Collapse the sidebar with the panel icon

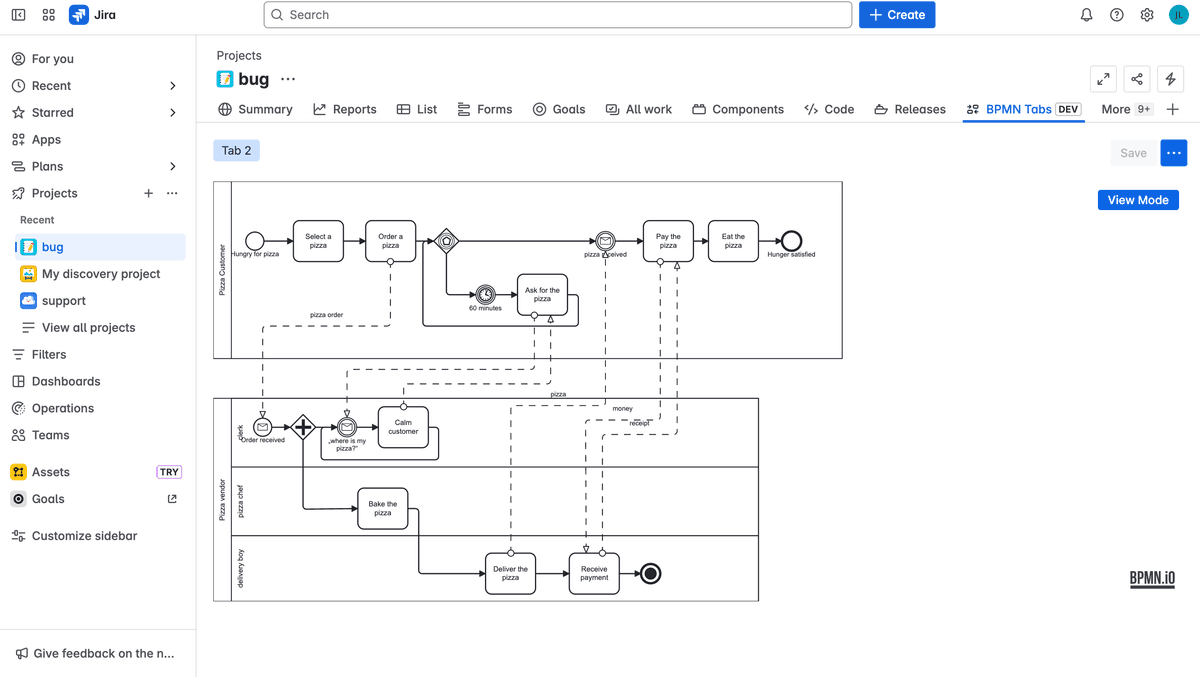pyautogui.click(x=18, y=15)
